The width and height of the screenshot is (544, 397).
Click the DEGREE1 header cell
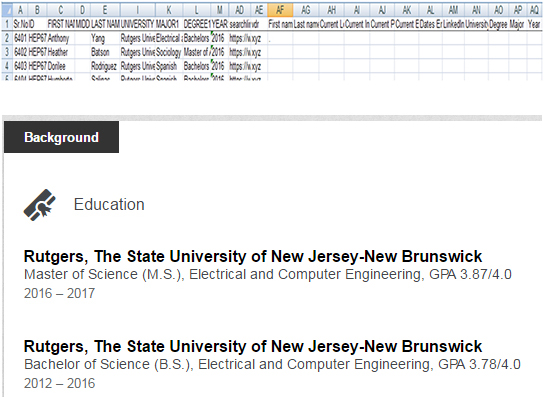coord(197,24)
